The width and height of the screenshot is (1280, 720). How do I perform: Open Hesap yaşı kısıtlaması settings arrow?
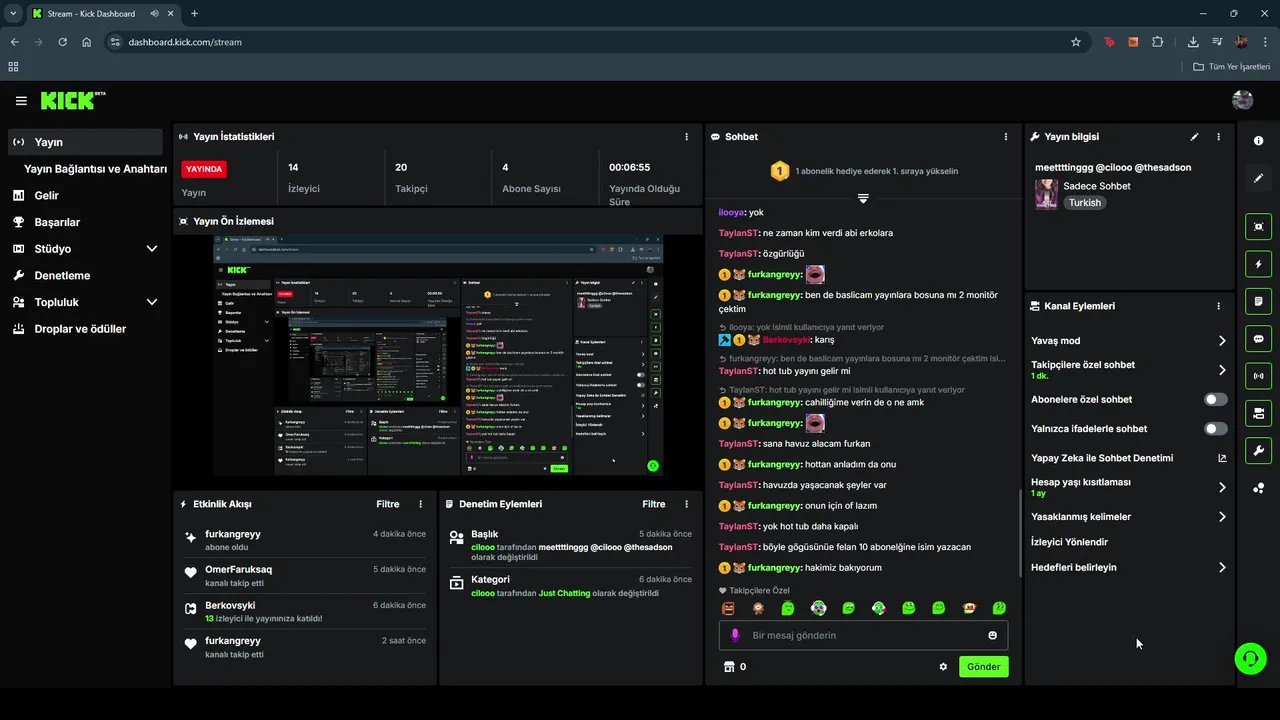(1222, 487)
